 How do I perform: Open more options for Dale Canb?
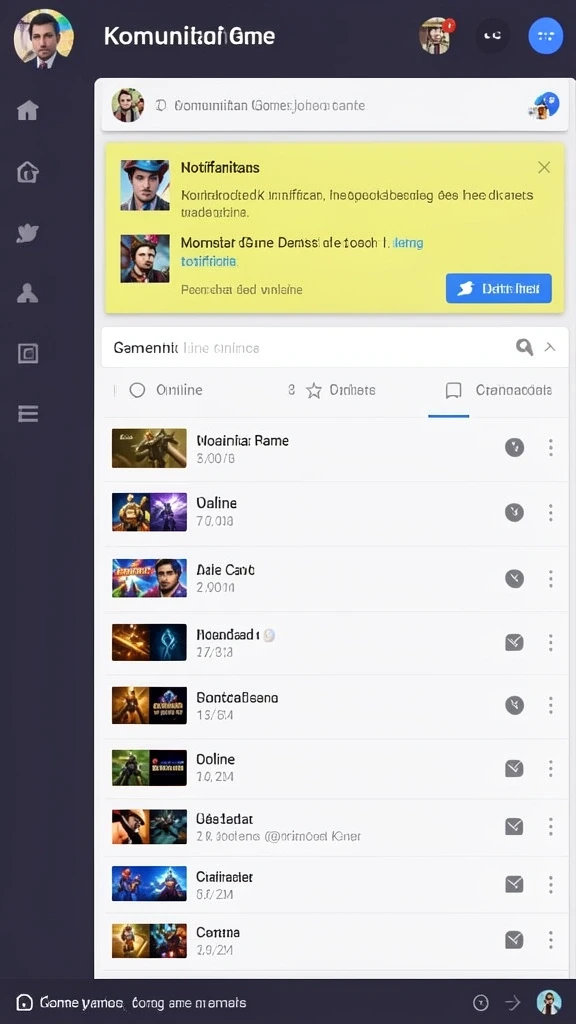tap(551, 579)
